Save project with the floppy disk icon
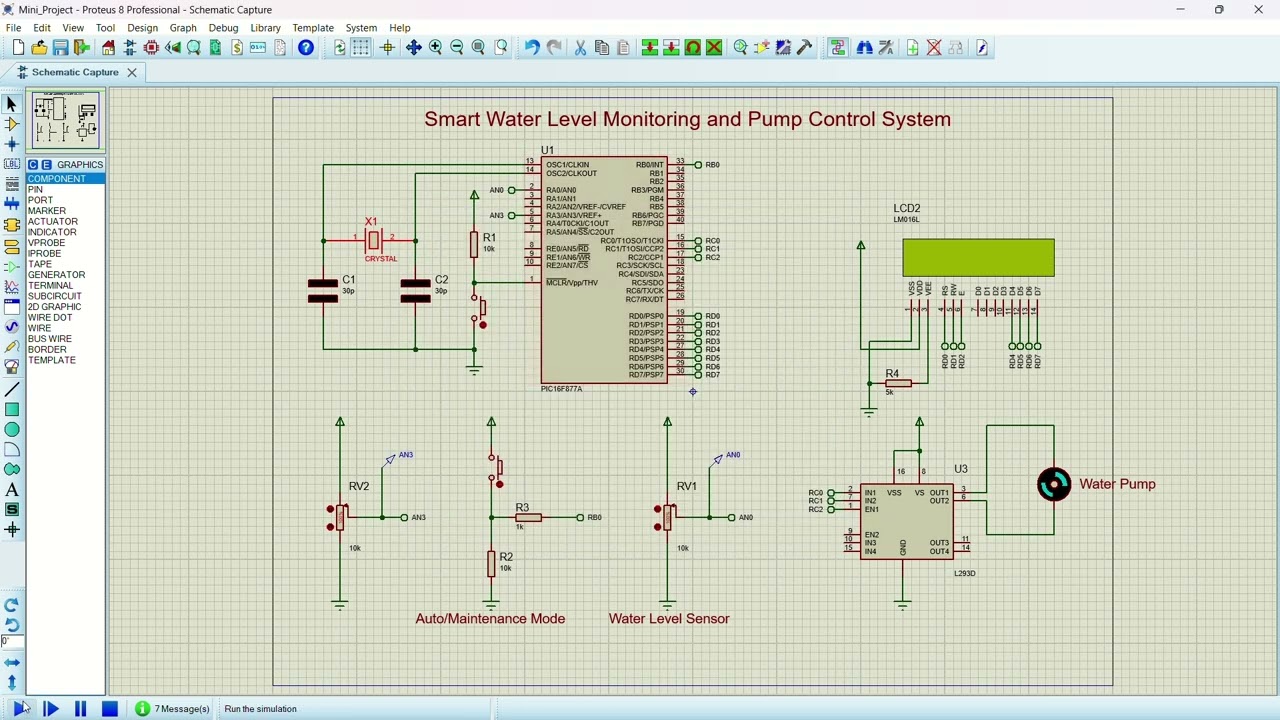 click(61, 48)
